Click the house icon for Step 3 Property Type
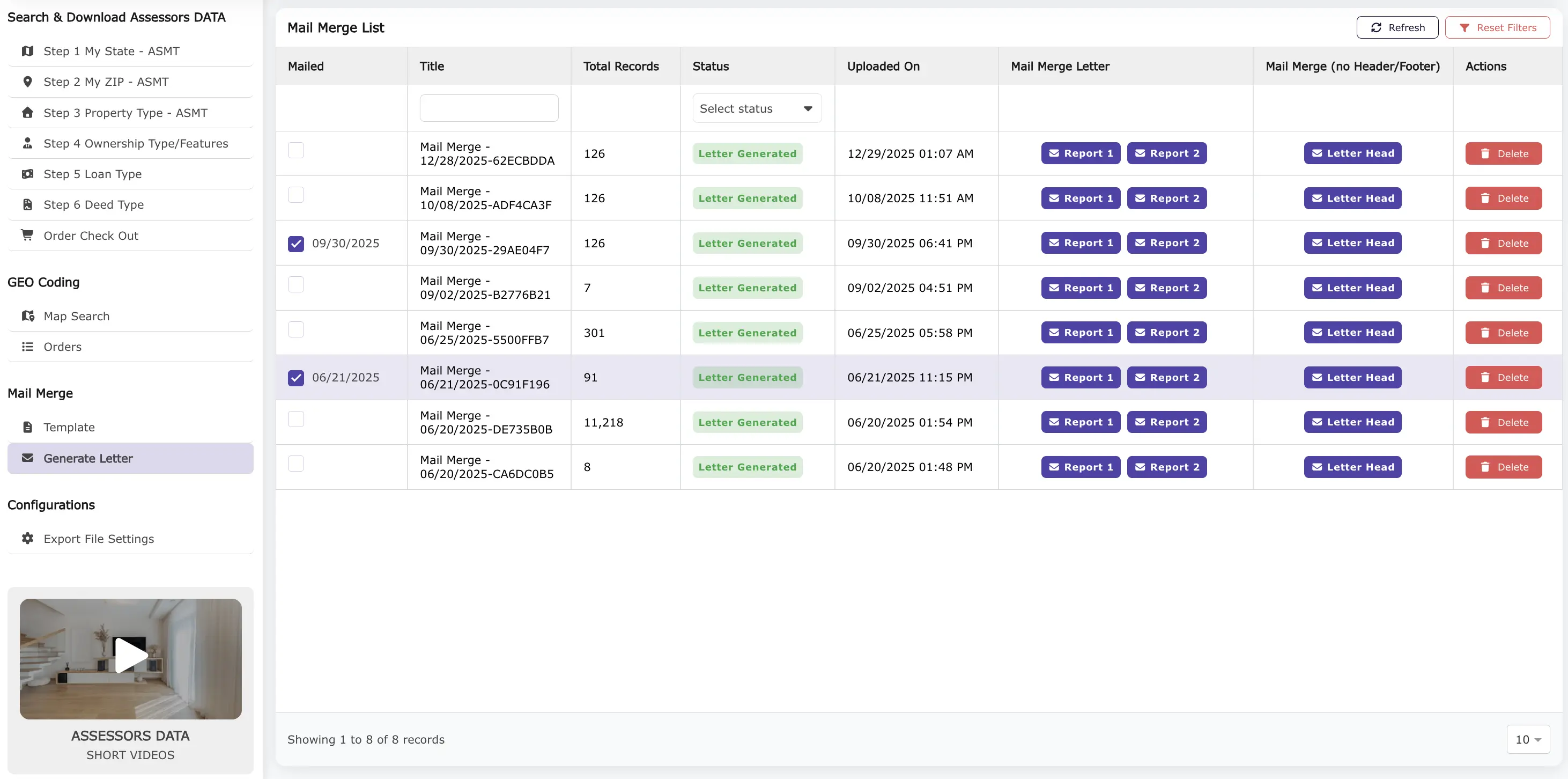The width and height of the screenshot is (1568, 779). pyautogui.click(x=27, y=113)
